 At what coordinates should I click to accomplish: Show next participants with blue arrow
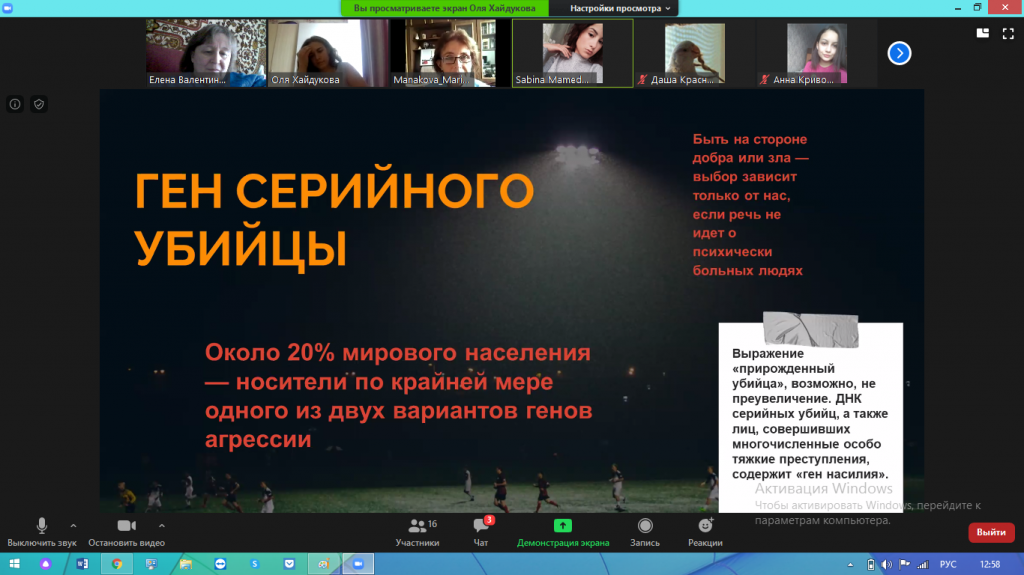[x=899, y=53]
